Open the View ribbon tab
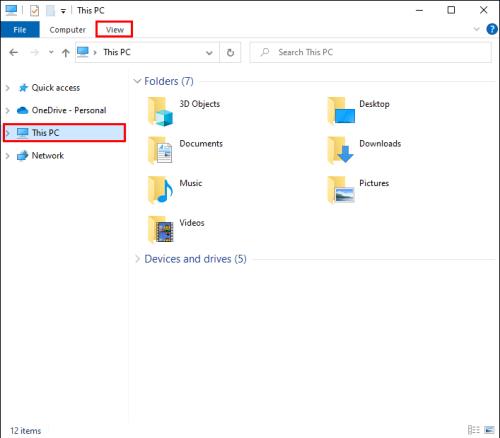This screenshot has height=438, width=500. [114, 30]
